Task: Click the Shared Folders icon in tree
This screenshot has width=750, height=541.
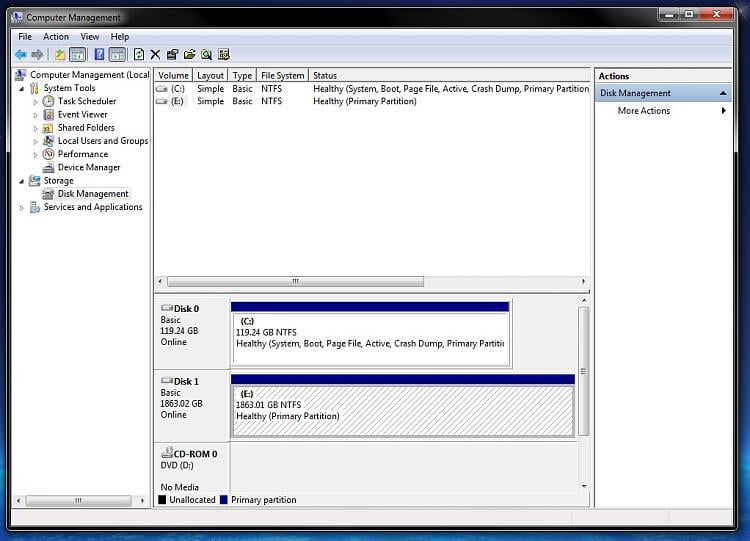Action: pos(48,128)
